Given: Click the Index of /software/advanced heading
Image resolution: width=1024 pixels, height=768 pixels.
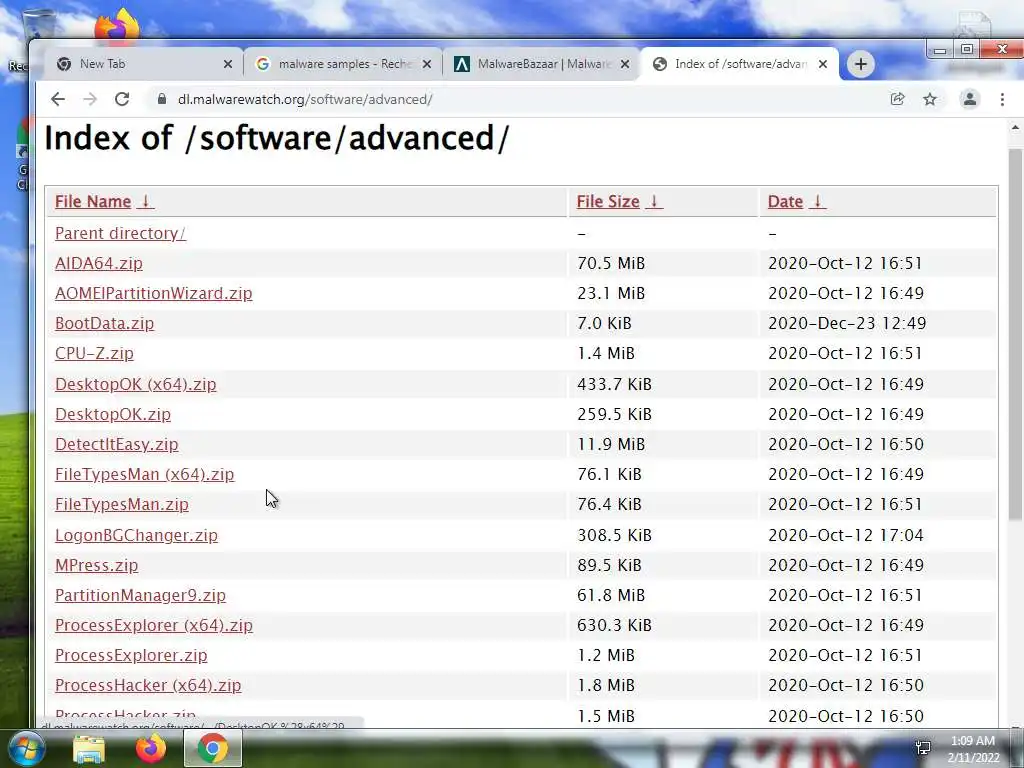Looking at the screenshot, I should click(277, 138).
